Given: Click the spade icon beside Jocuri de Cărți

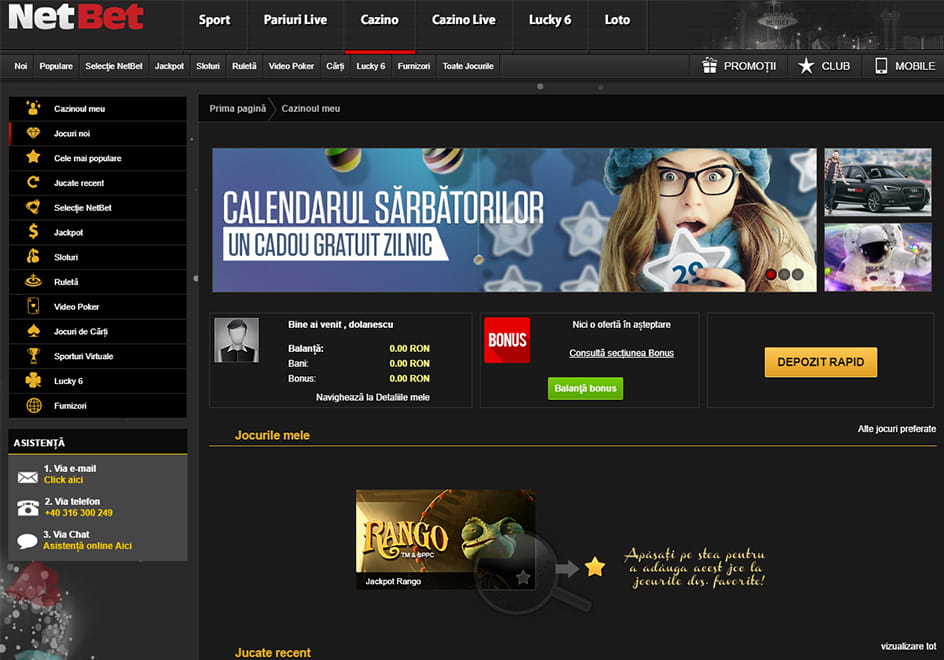Looking at the screenshot, I should pyautogui.click(x=33, y=331).
